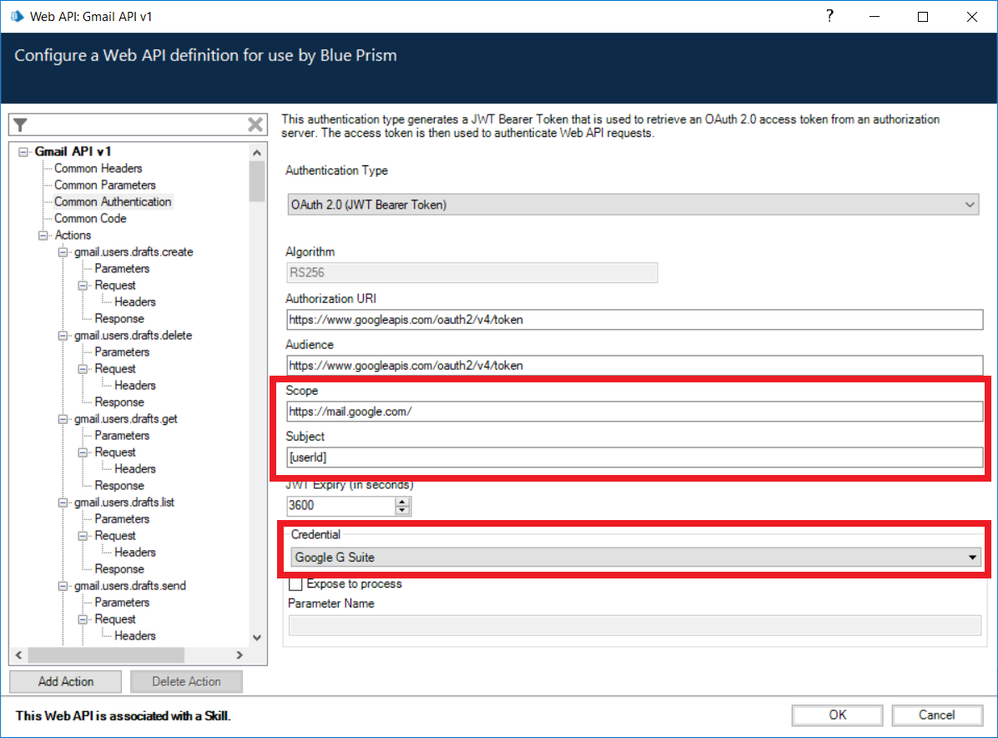
Task: Enable the Expose to process checkbox
Action: pos(295,584)
